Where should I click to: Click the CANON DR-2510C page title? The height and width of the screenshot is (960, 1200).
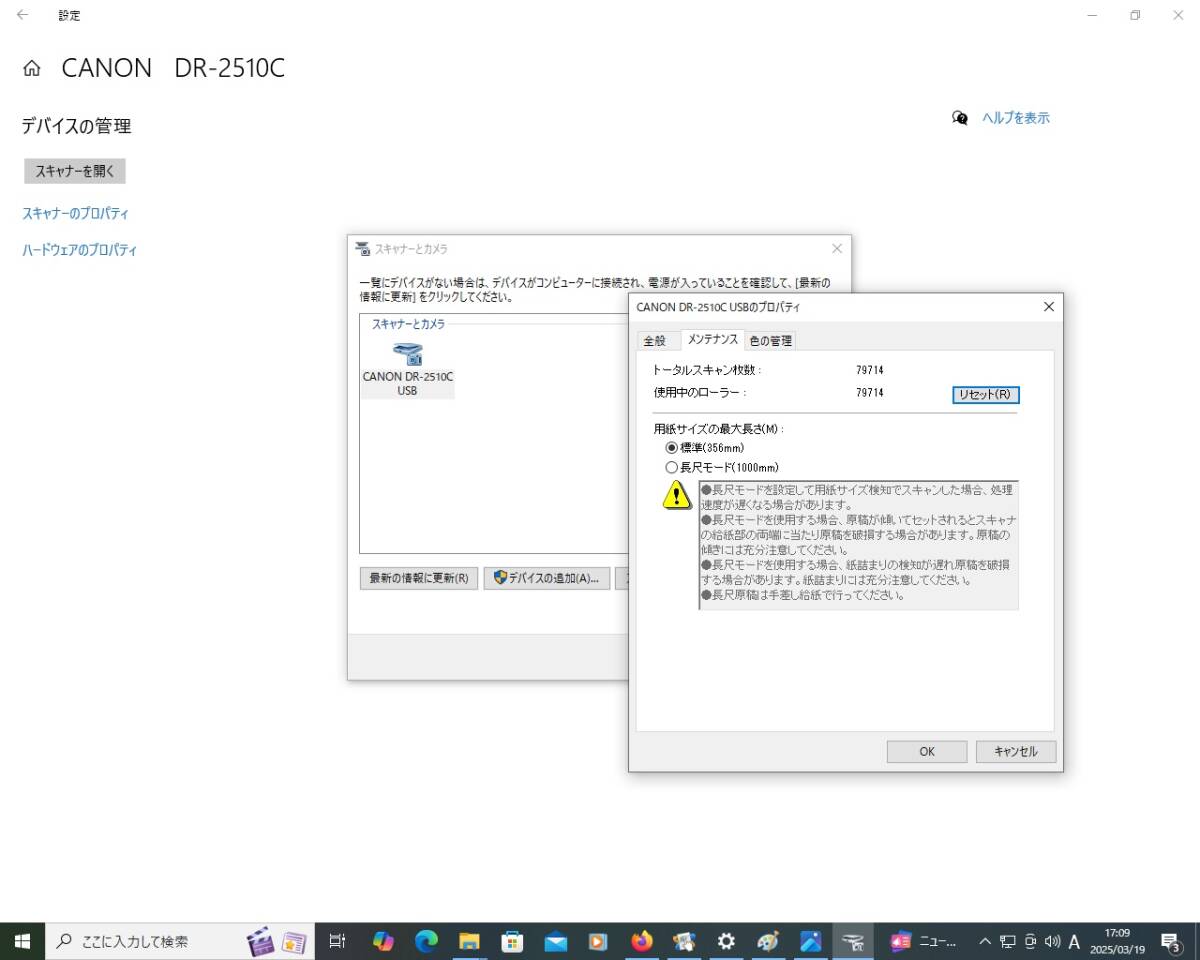point(173,68)
